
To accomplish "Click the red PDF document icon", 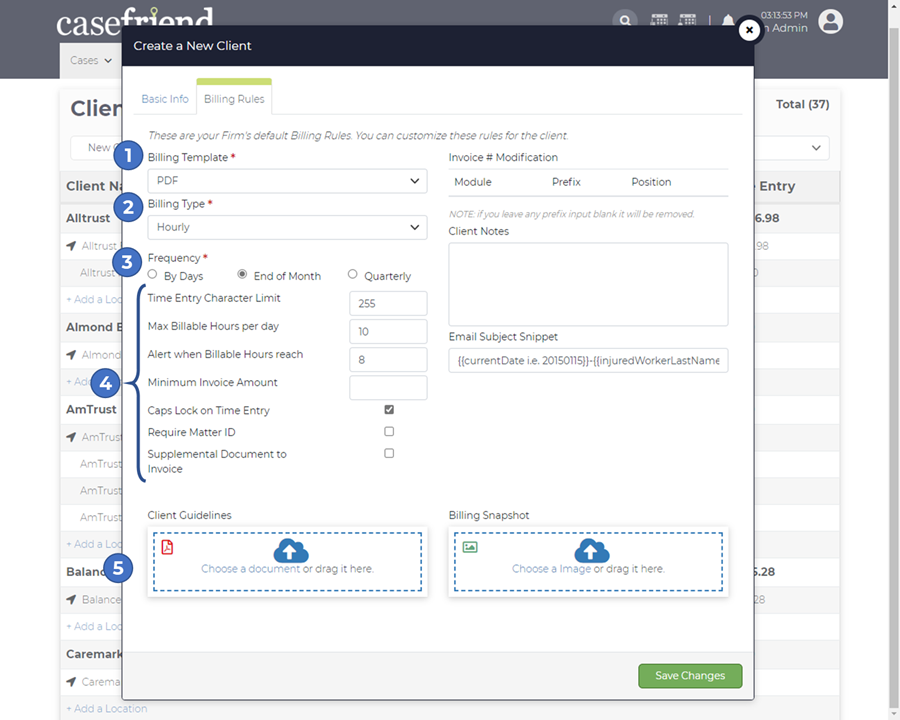I will [167, 547].
